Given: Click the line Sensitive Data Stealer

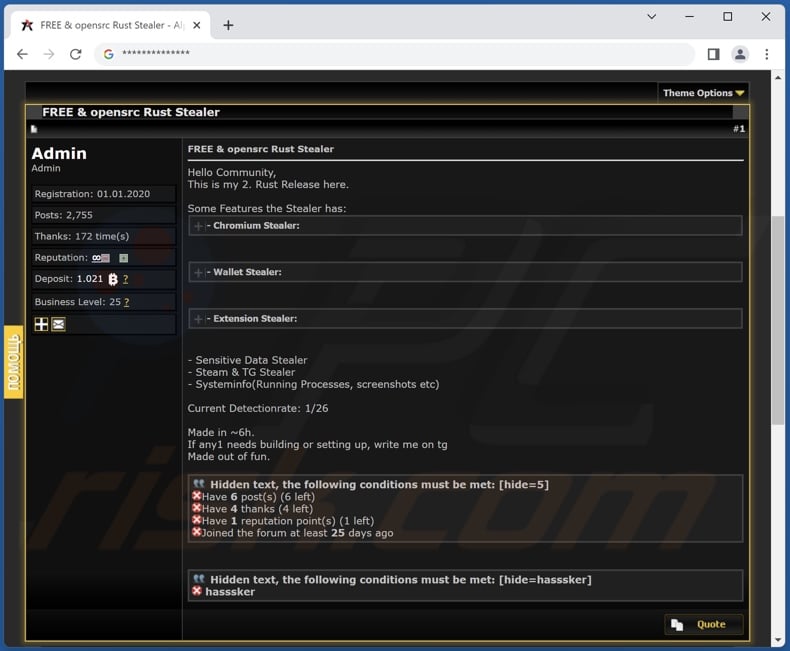Looking at the screenshot, I should pos(247,360).
